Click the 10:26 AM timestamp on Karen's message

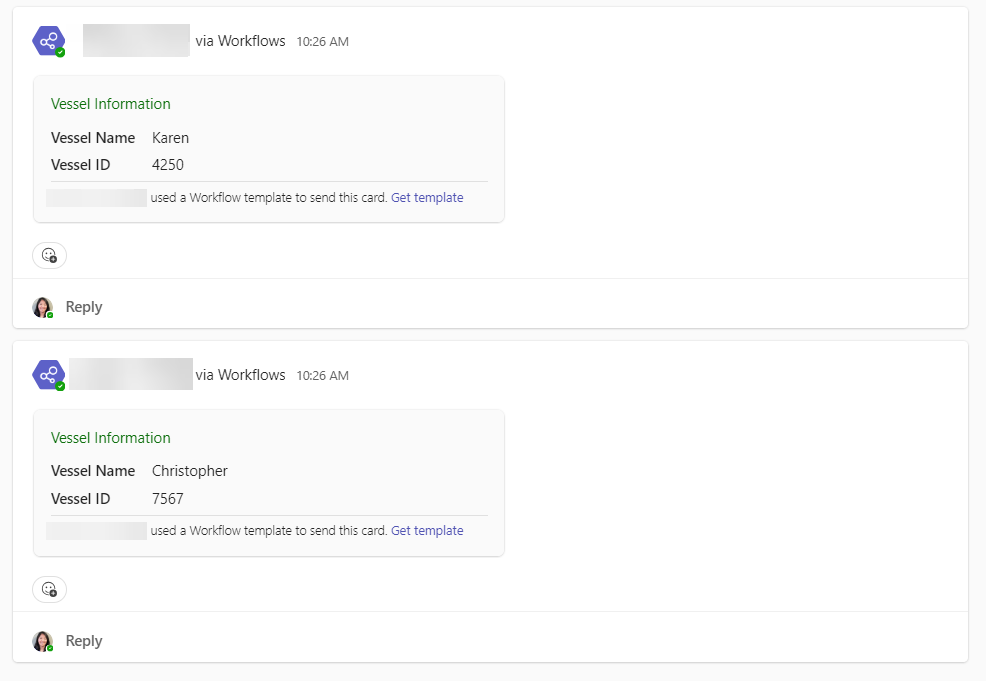pos(322,42)
